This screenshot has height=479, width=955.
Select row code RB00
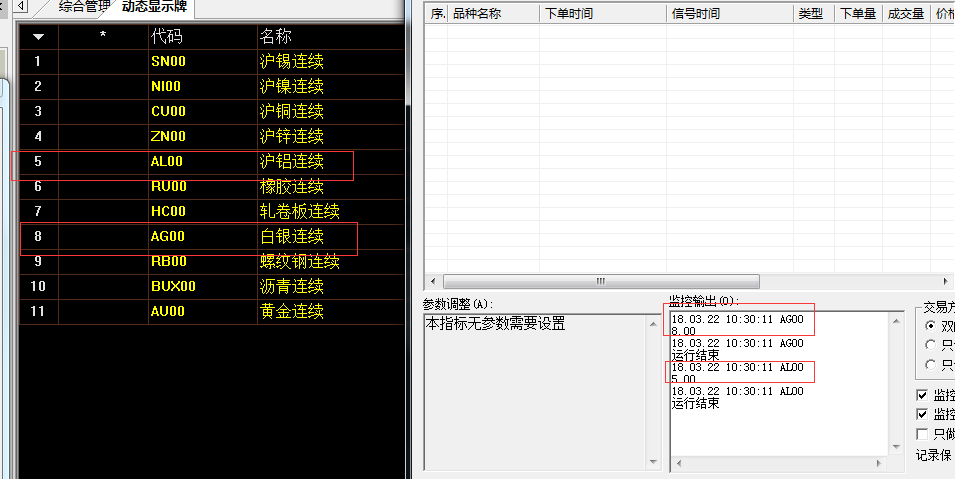tap(168, 261)
